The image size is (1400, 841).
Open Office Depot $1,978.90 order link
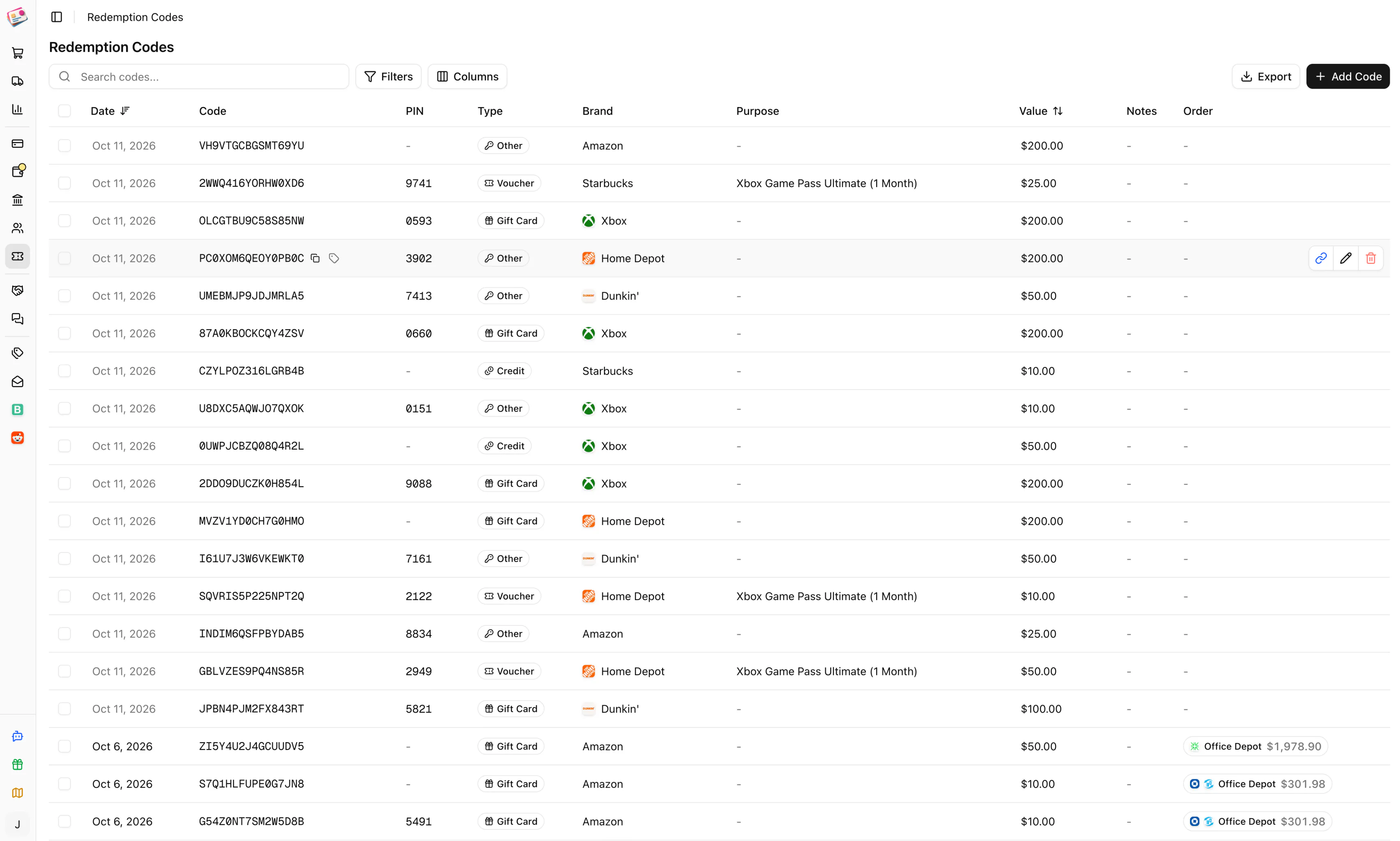[1256, 746]
